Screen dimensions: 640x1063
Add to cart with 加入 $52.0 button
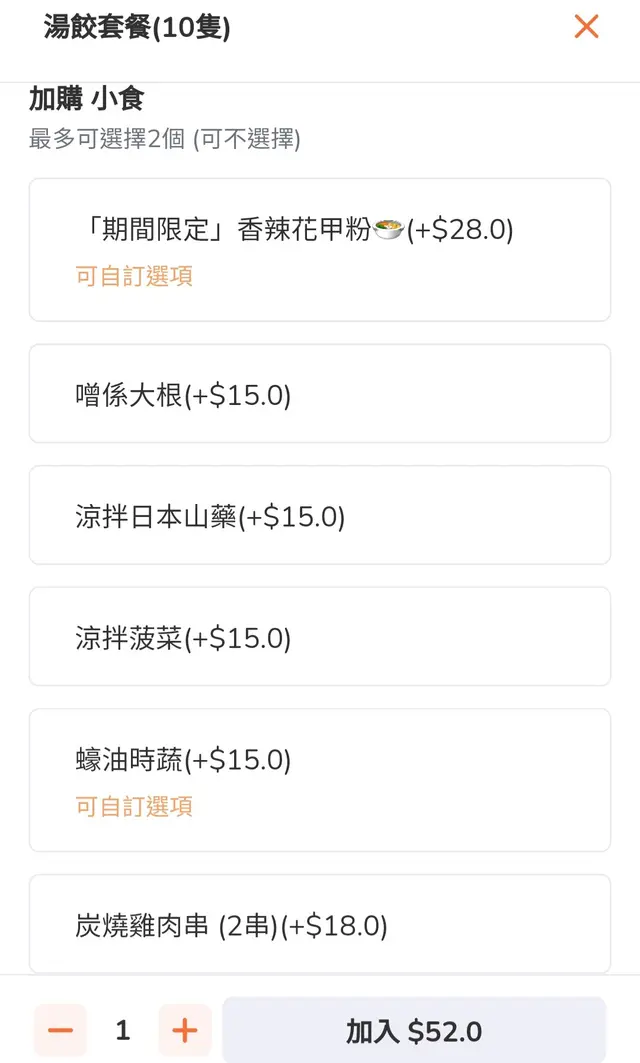click(x=414, y=1031)
